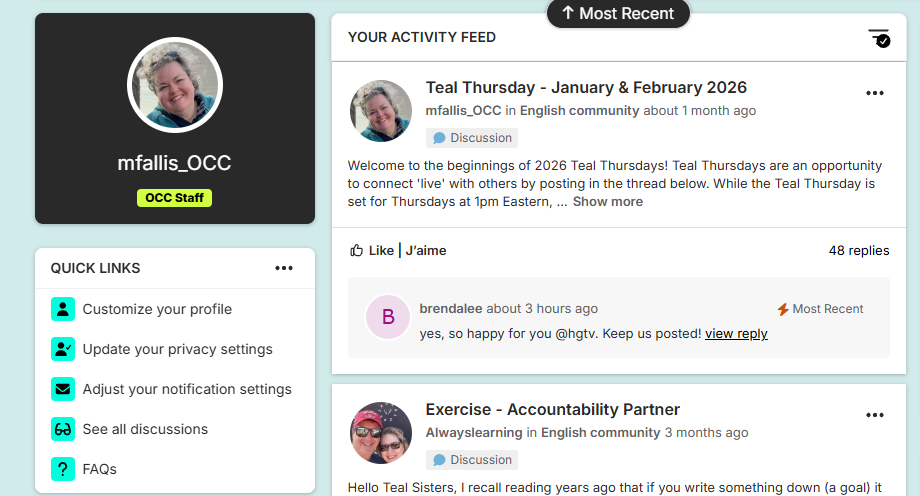The height and width of the screenshot is (496, 920).
Task: Open Teal Thursday - January & February 2026 post
Action: [x=586, y=88]
